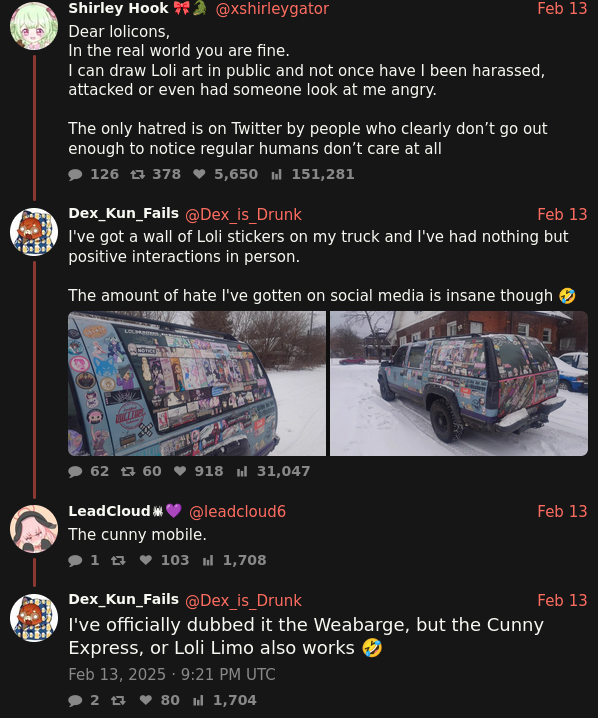This screenshot has width=598, height=718.
Task: Click reply icon with 2 comments
Action: [x=75, y=700]
